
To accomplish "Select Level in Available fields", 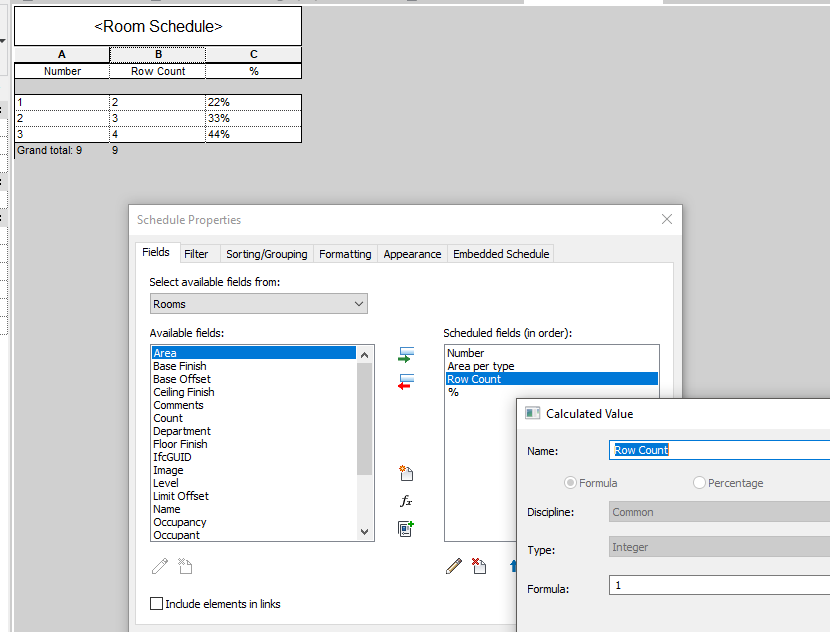I will pos(254,483).
